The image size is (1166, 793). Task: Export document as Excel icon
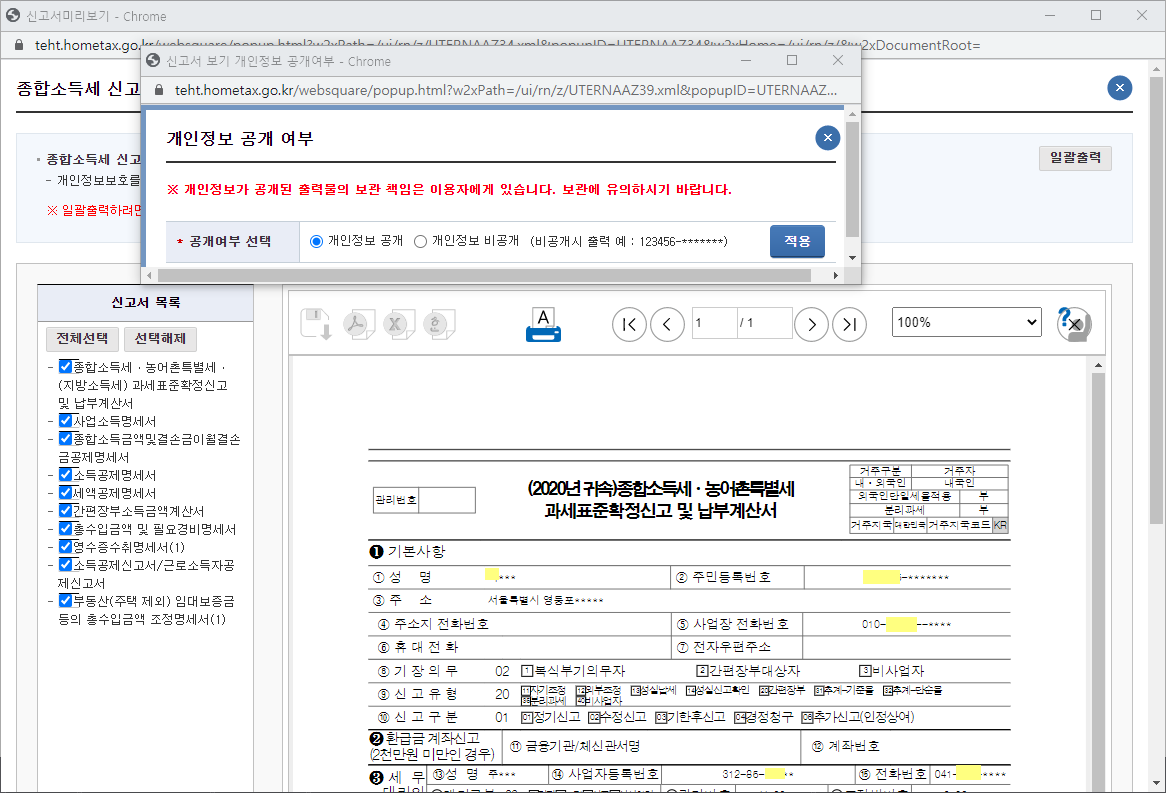397,324
